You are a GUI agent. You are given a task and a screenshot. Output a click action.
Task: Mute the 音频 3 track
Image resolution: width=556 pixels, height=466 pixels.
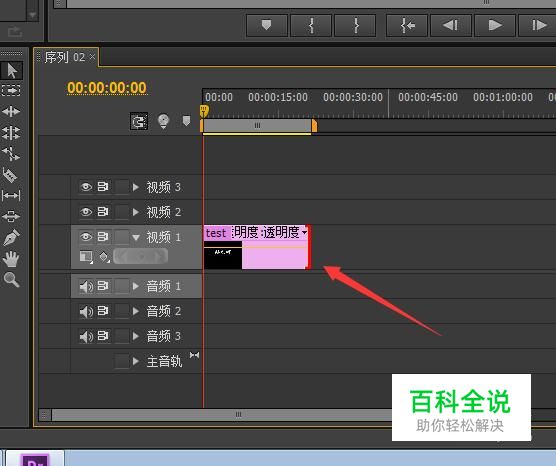coord(86,336)
